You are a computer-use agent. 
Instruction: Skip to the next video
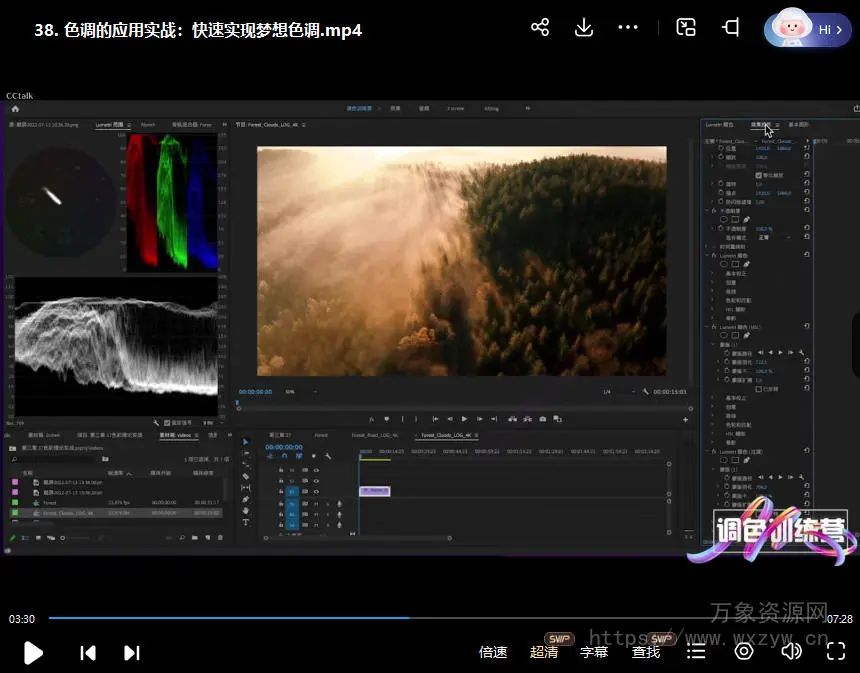coord(131,653)
